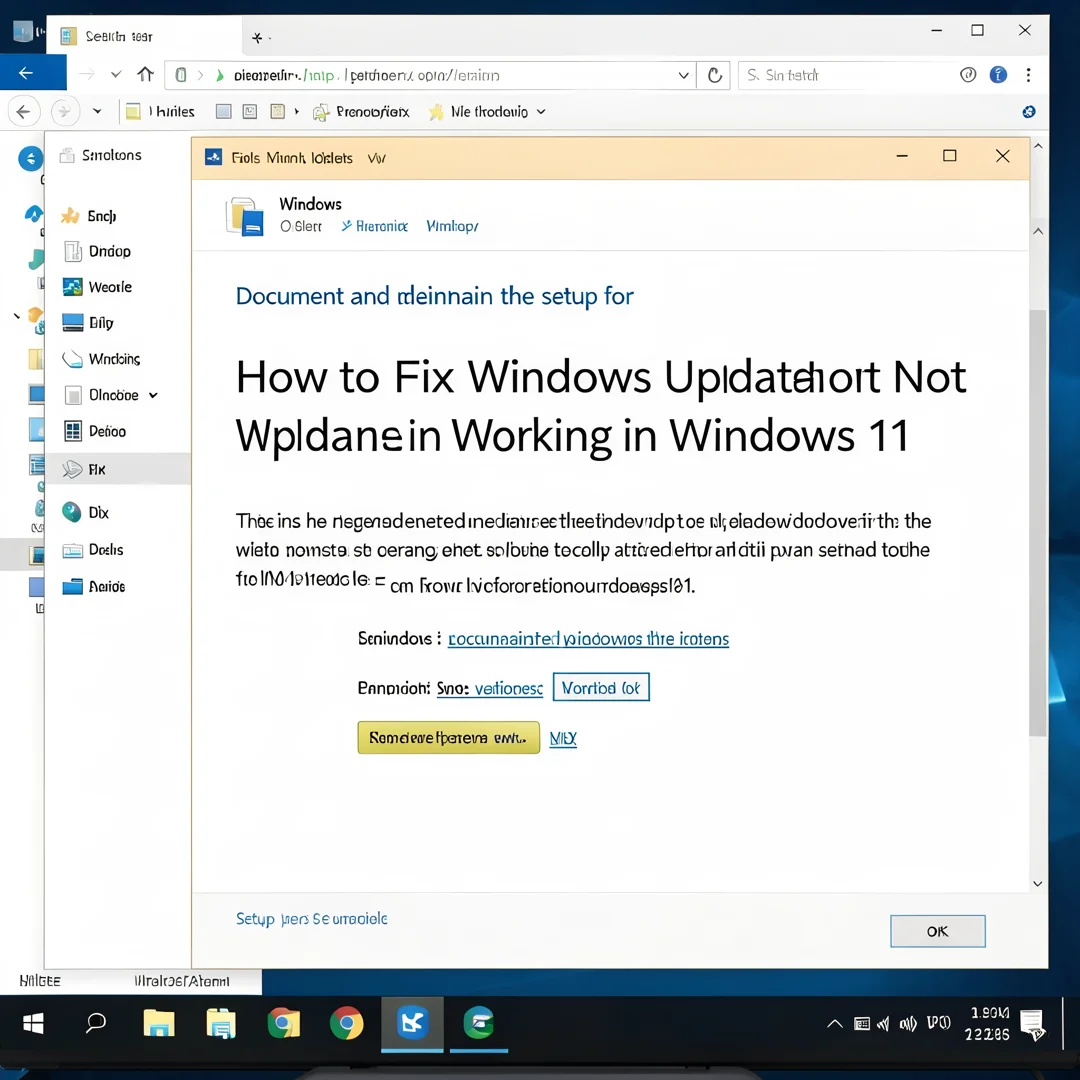The image size is (1080, 1080).
Task: Select 'Weorle' in the sidebar
Action: click(97, 287)
